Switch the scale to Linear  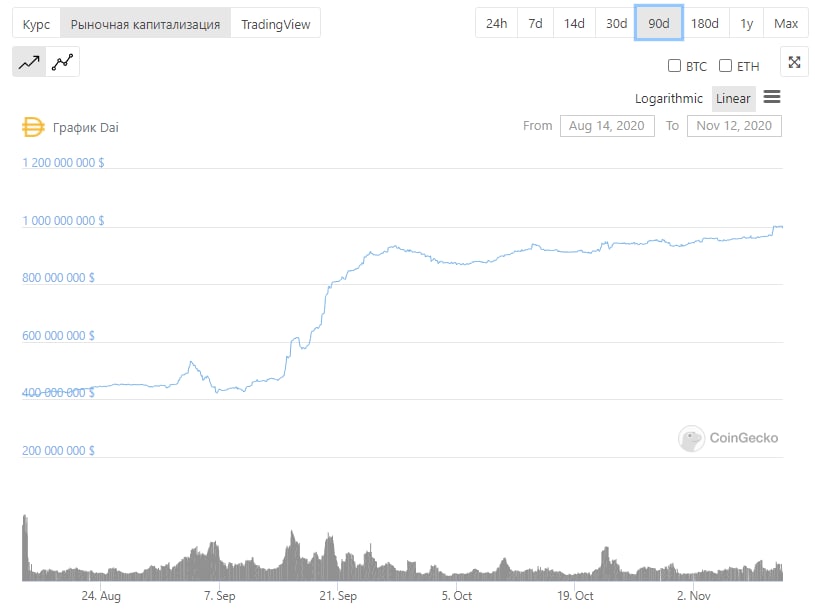733,99
